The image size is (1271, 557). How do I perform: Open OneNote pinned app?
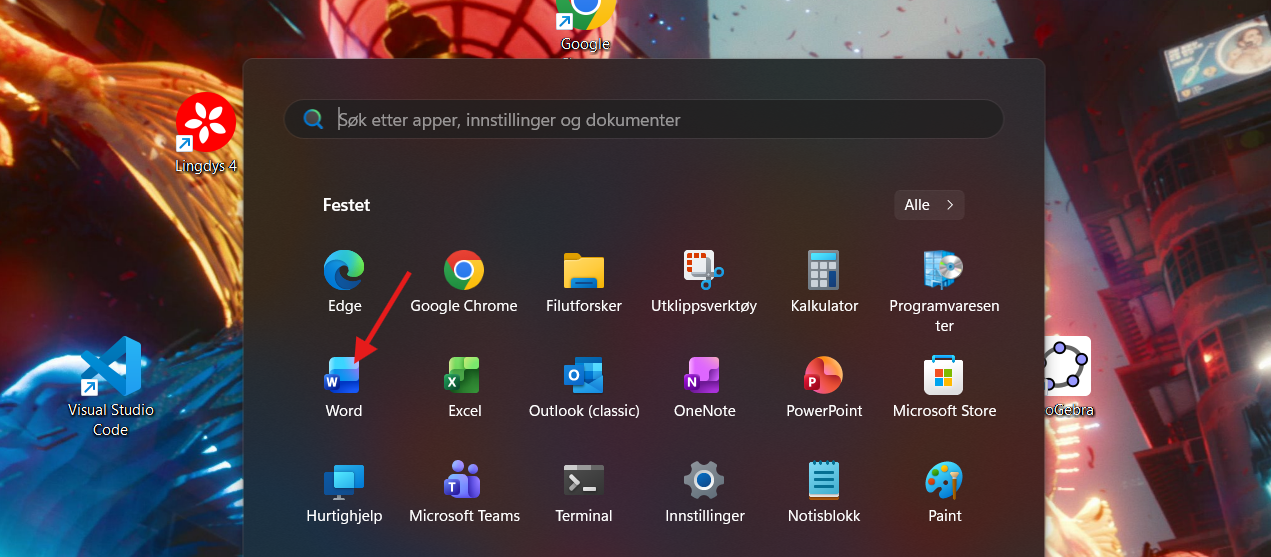pyautogui.click(x=704, y=376)
